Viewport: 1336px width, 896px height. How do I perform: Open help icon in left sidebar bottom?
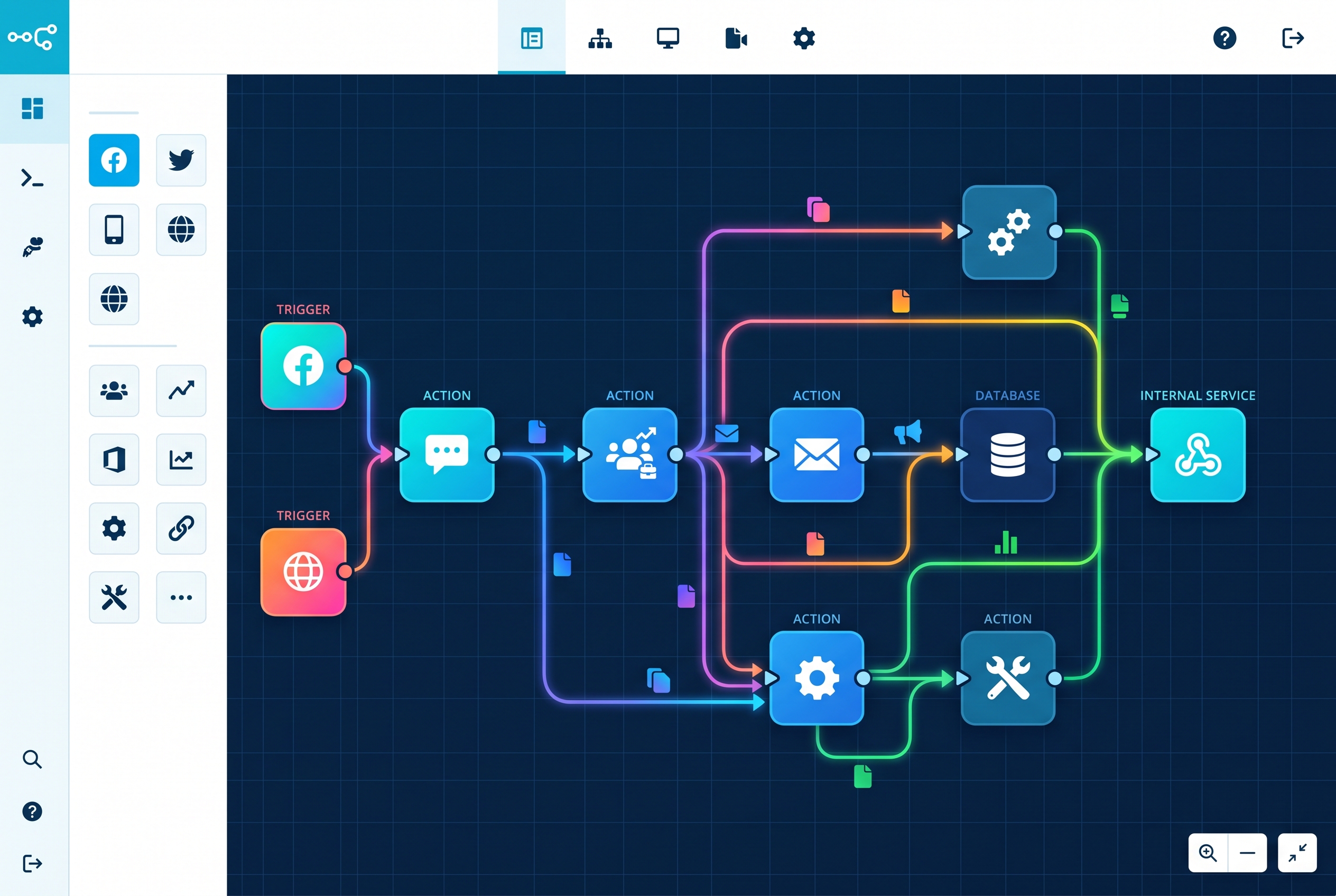click(x=33, y=811)
